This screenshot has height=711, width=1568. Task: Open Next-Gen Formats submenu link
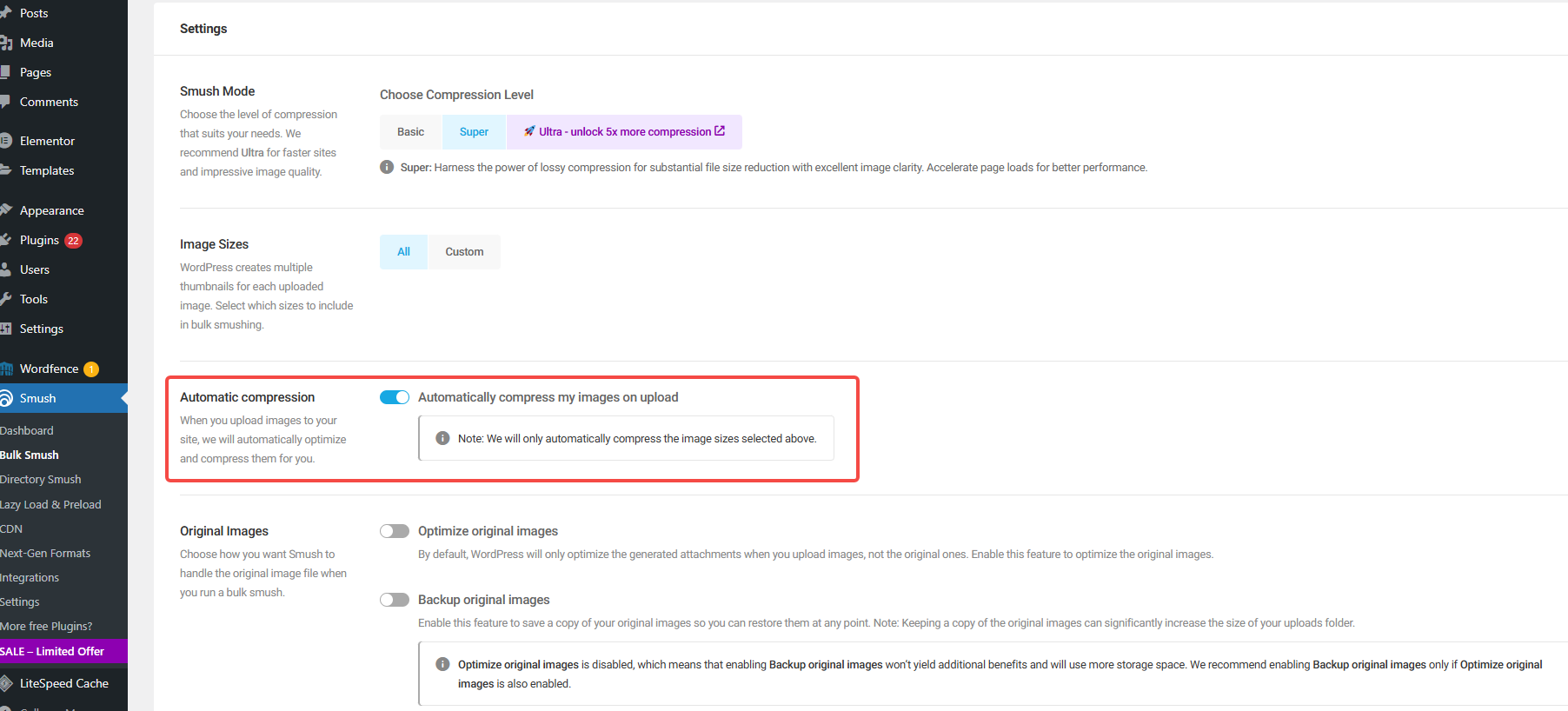click(45, 553)
